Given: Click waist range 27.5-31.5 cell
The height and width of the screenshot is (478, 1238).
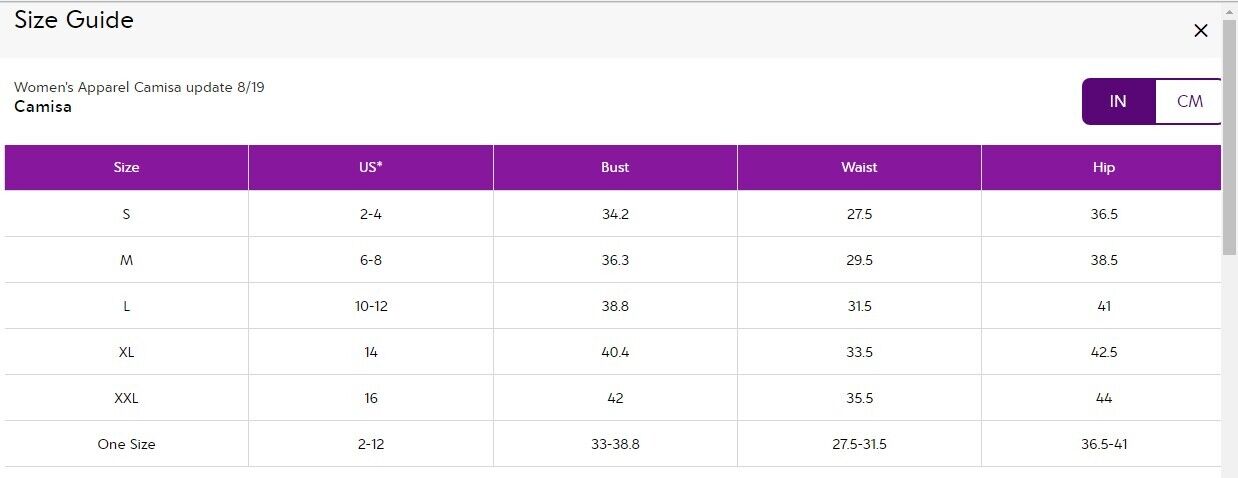Looking at the screenshot, I should (859, 444).
